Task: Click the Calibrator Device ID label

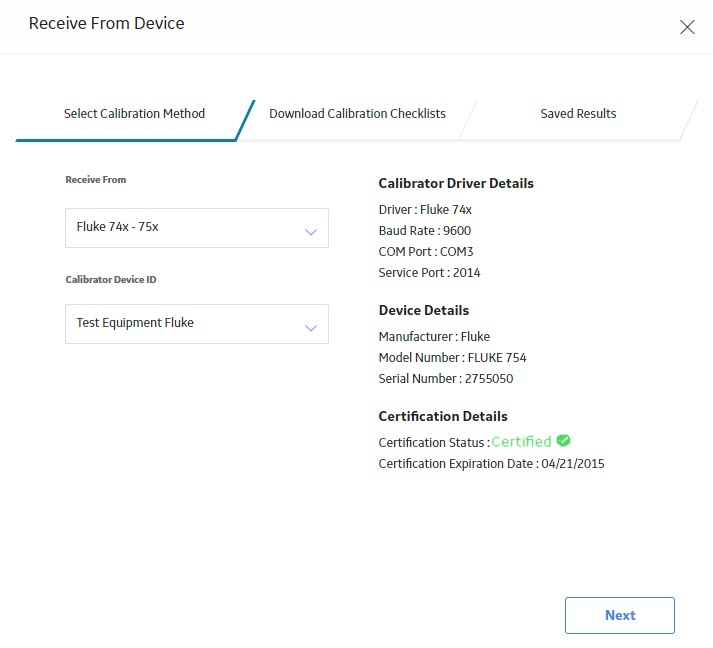Action: click(111, 280)
